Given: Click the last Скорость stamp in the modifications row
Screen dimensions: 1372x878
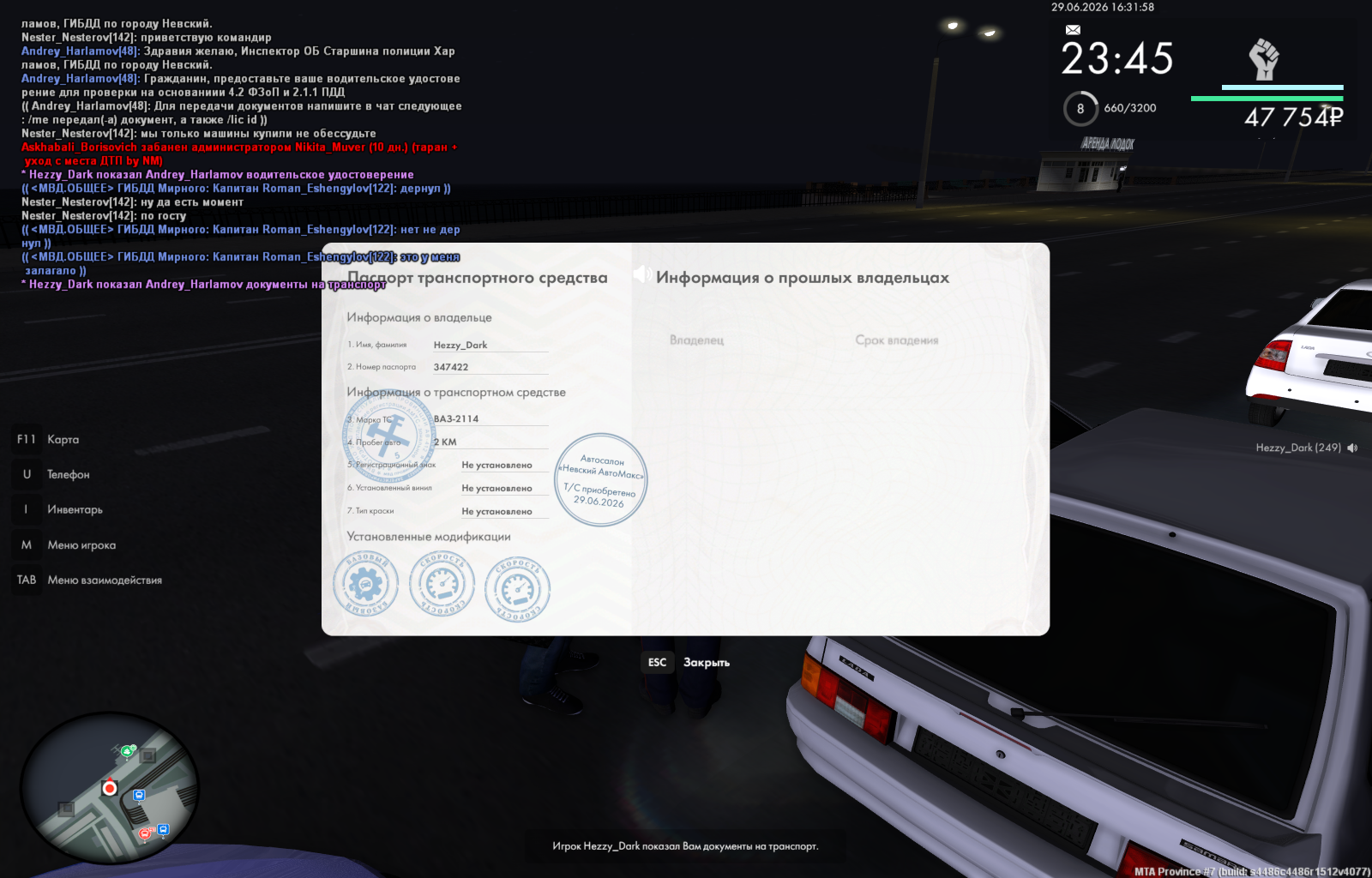Looking at the screenshot, I should coord(517,589).
